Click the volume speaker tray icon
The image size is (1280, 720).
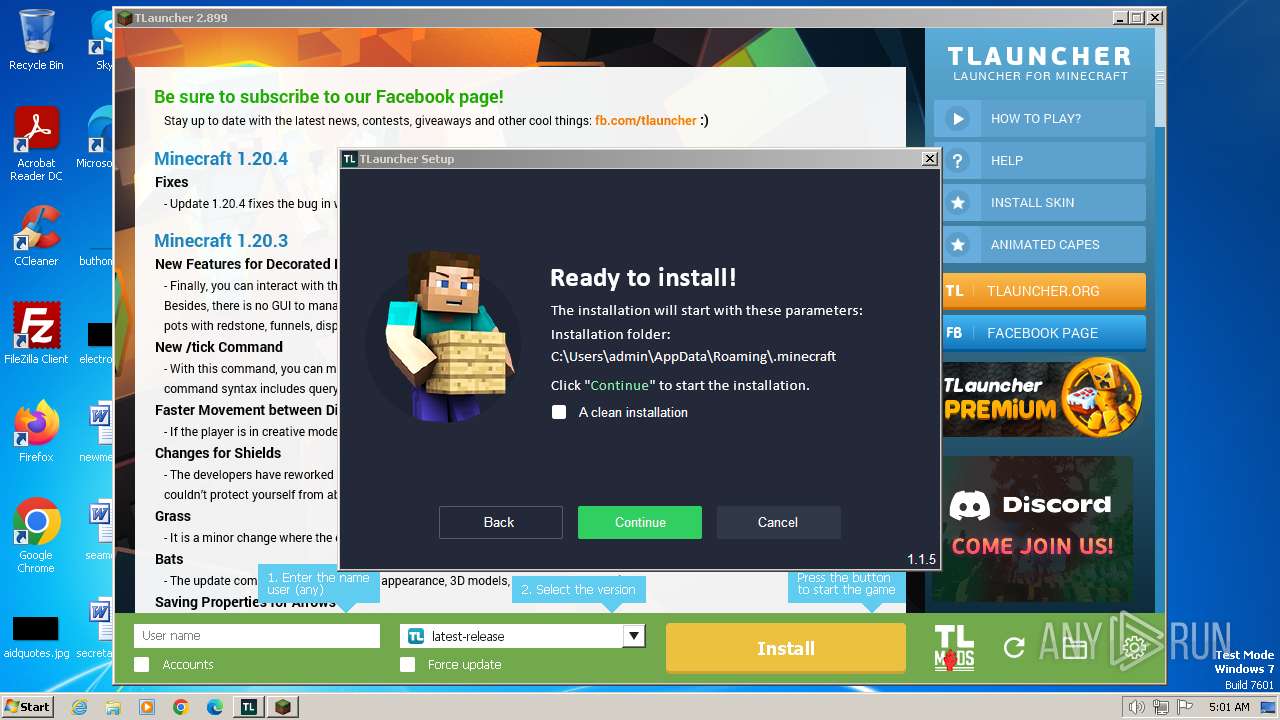1136,707
